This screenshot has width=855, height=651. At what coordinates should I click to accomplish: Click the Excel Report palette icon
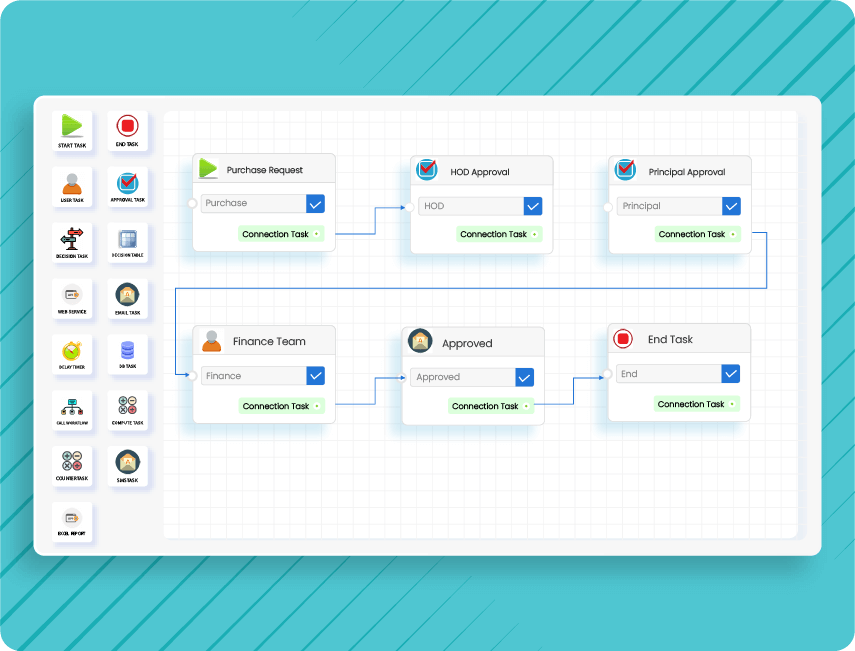(x=72, y=520)
